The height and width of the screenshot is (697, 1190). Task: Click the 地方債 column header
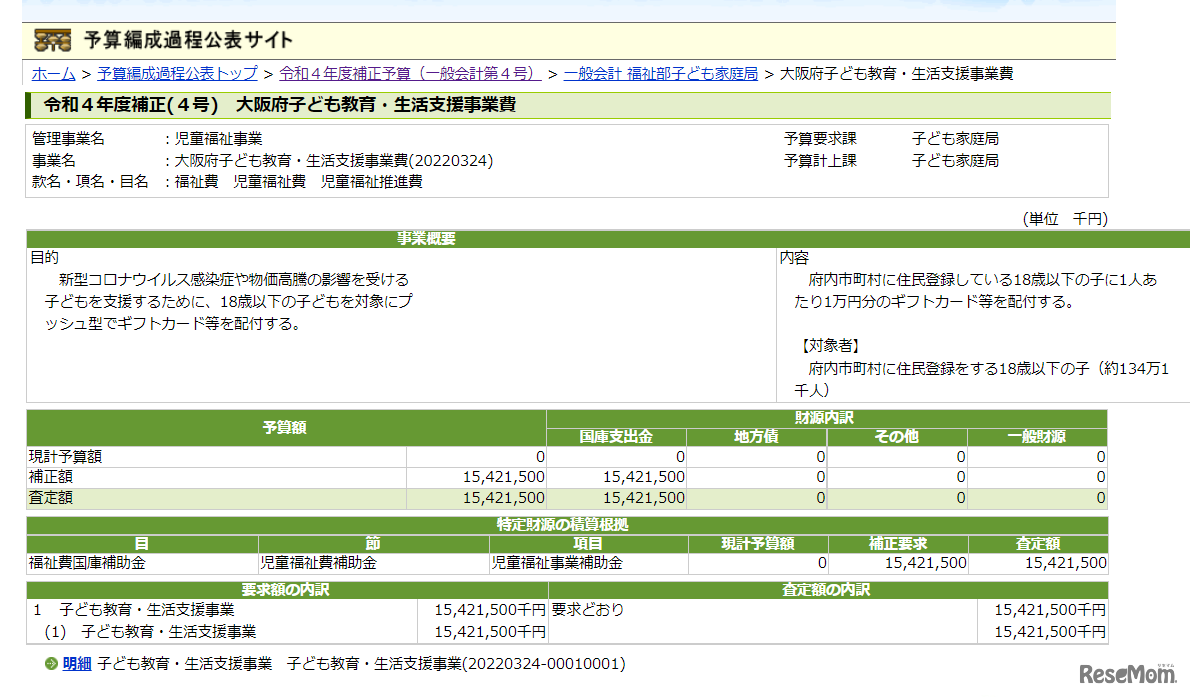pos(756,436)
